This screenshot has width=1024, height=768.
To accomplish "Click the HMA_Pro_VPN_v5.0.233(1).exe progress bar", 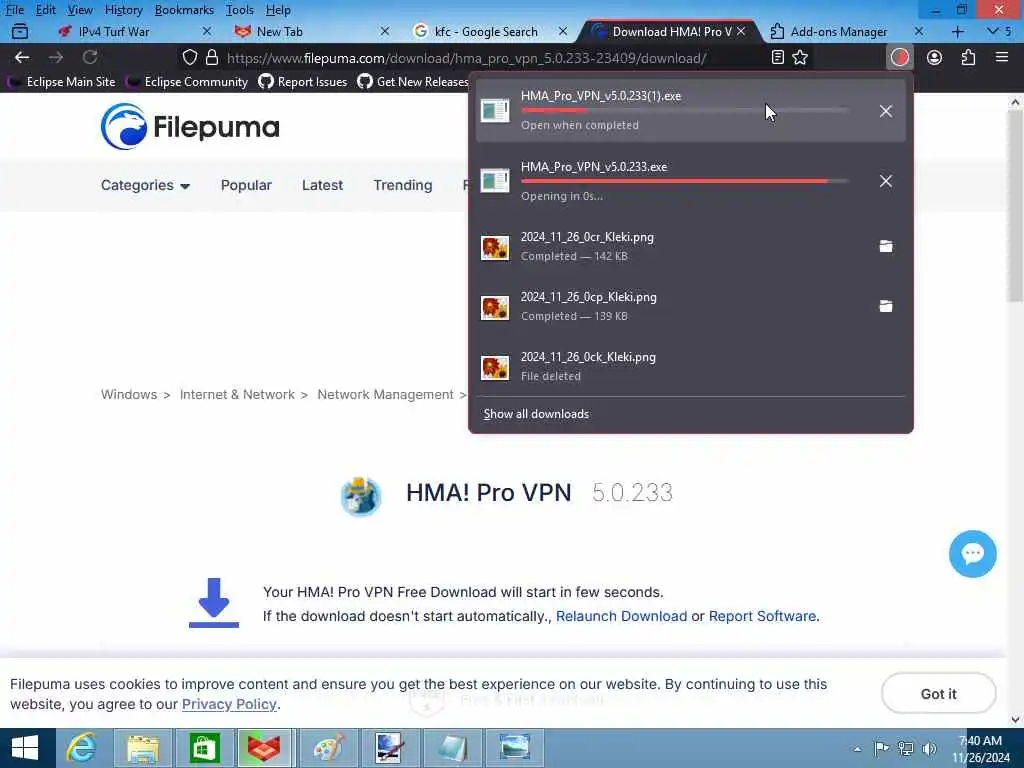I will (685, 110).
